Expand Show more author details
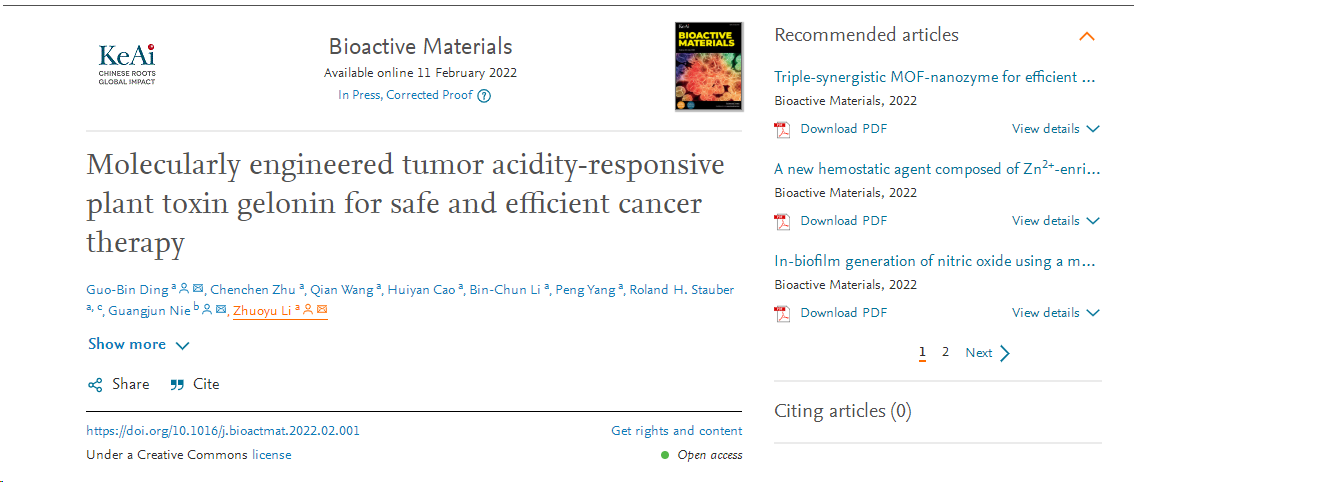 tap(138, 345)
